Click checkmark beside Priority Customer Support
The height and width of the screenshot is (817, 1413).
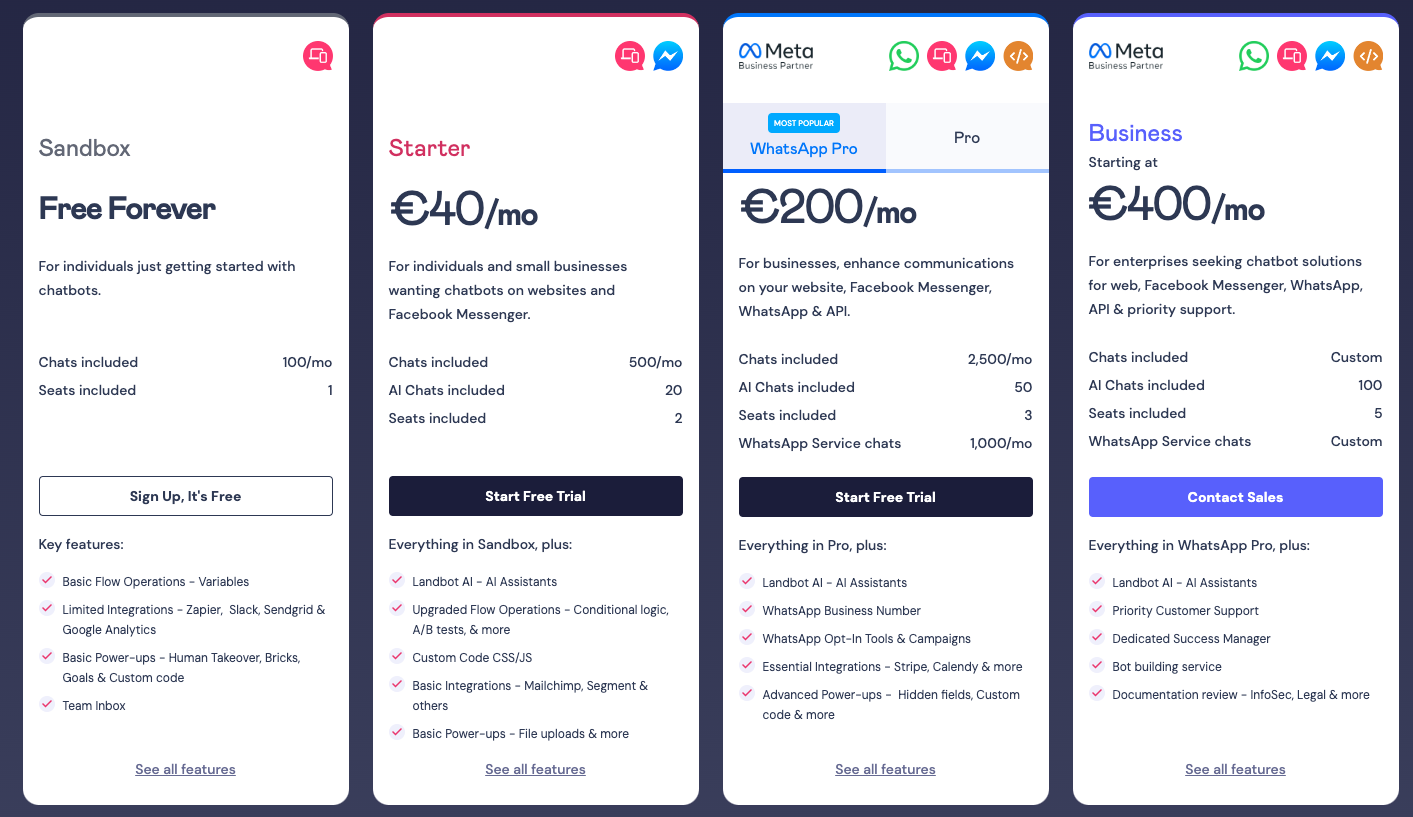click(1097, 609)
